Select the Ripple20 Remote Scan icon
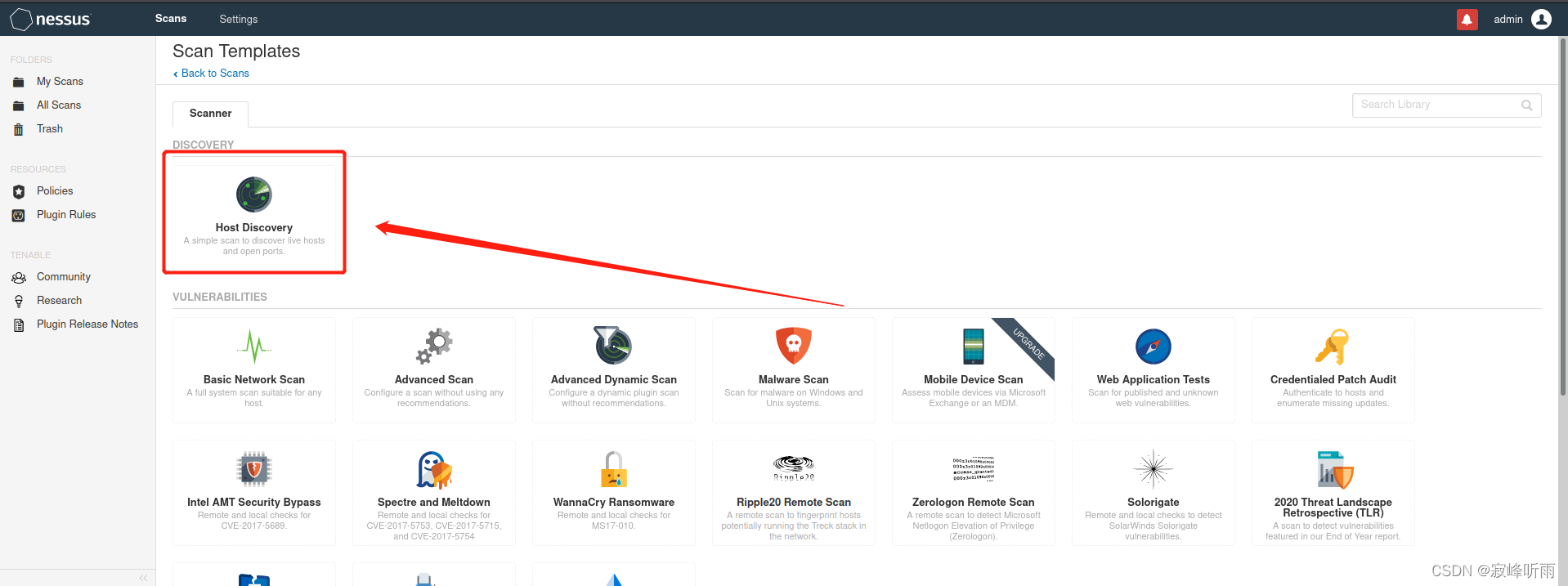The image size is (1568, 586). [794, 467]
